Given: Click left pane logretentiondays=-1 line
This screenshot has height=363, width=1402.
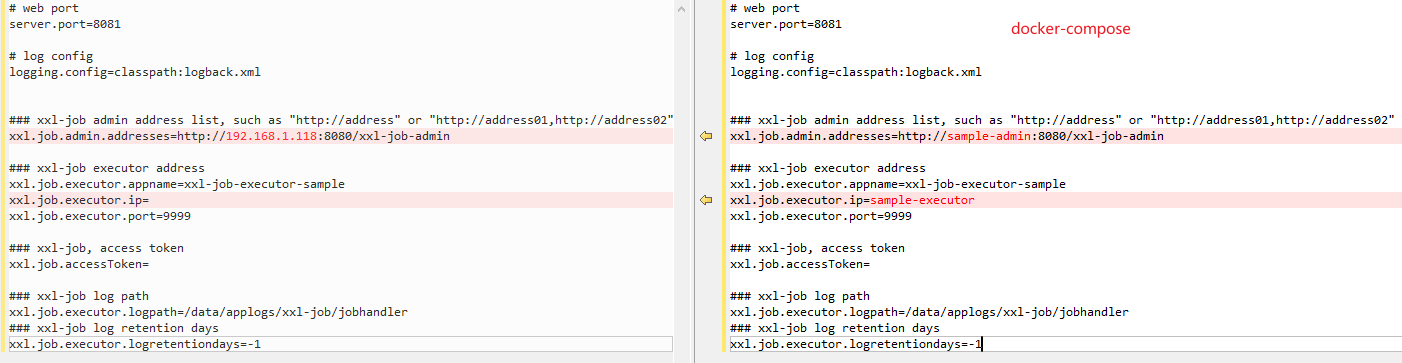Looking at the screenshot, I should [337, 344].
